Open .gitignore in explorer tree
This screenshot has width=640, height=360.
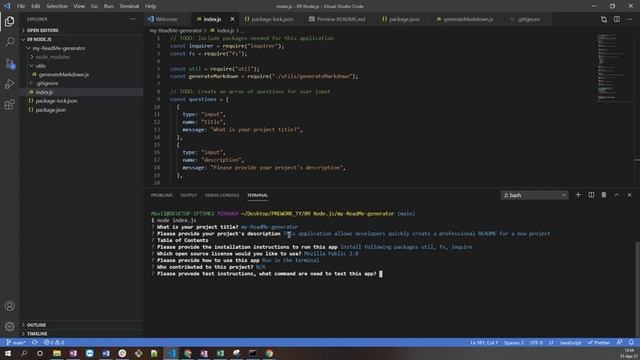[47, 83]
